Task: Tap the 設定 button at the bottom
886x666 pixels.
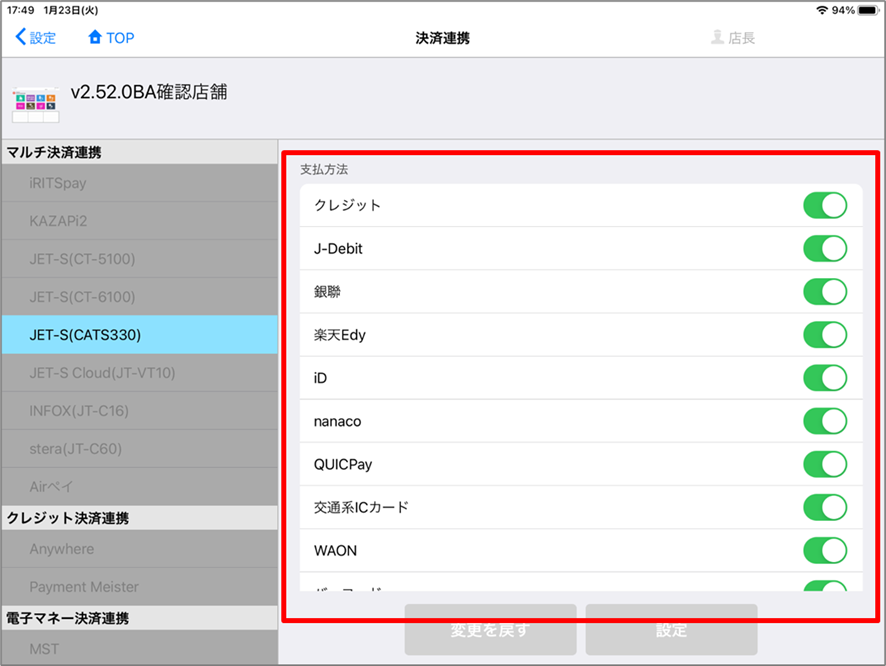Action: (671, 630)
